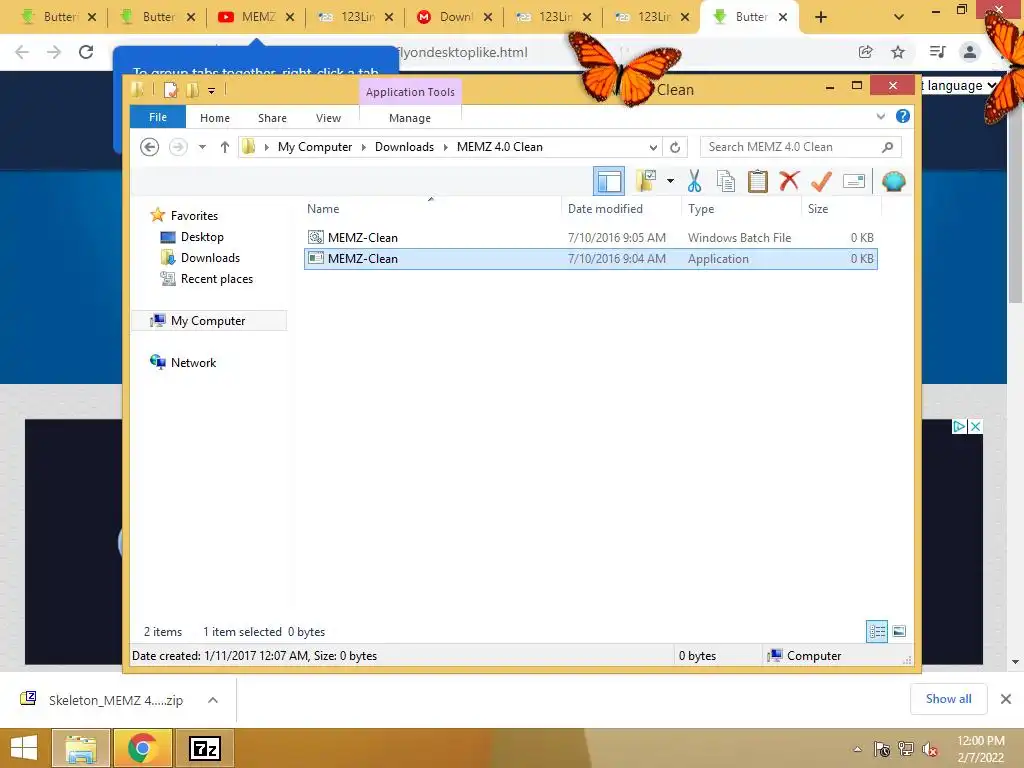Go forward in the Explorer window

(x=178, y=147)
